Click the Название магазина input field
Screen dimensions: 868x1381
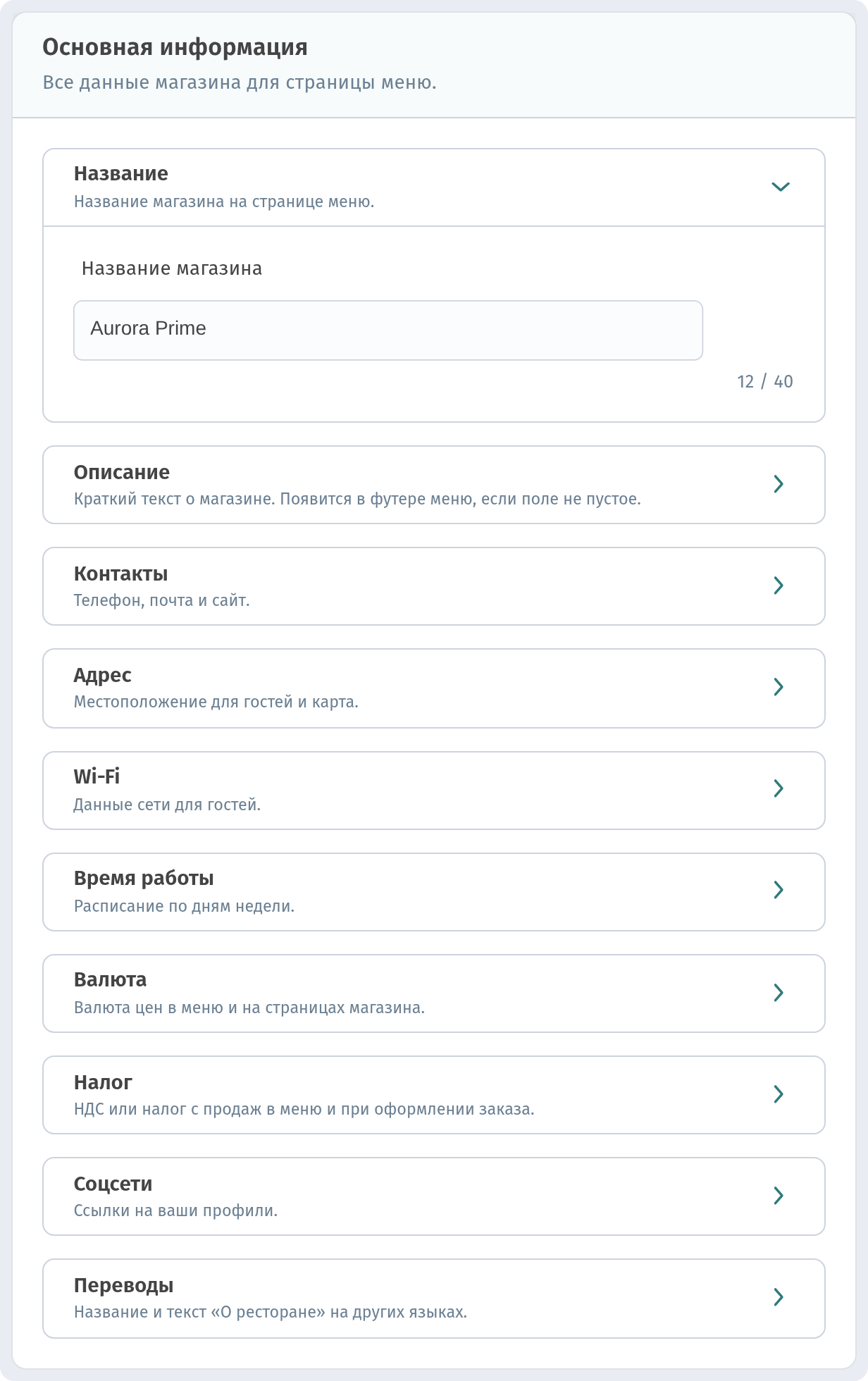[x=388, y=330]
